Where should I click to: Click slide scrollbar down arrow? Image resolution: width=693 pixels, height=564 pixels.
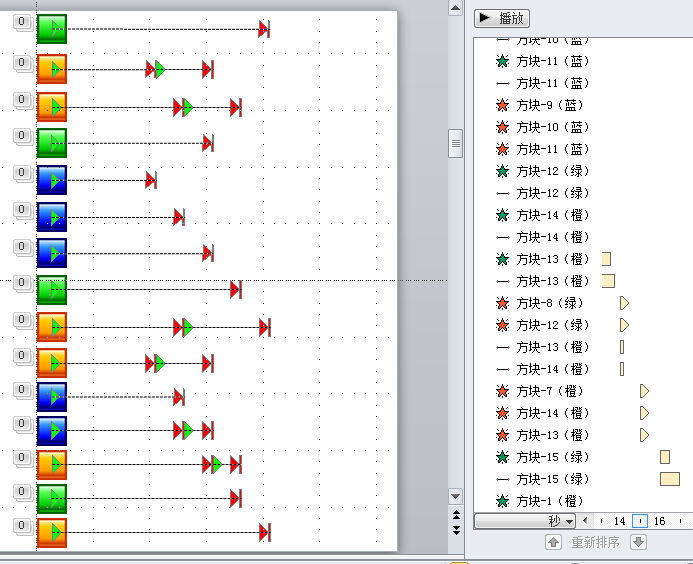(x=455, y=496)
